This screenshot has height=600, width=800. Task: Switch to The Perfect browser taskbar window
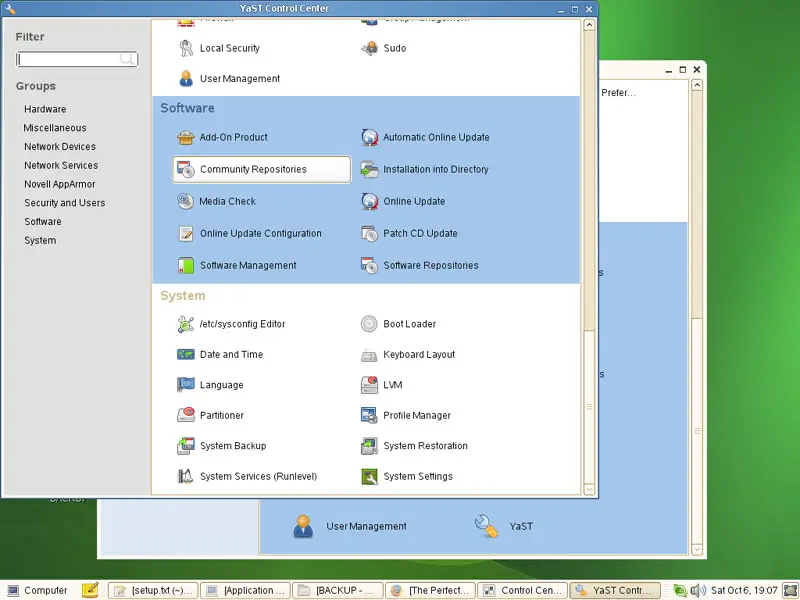(431, 590)
